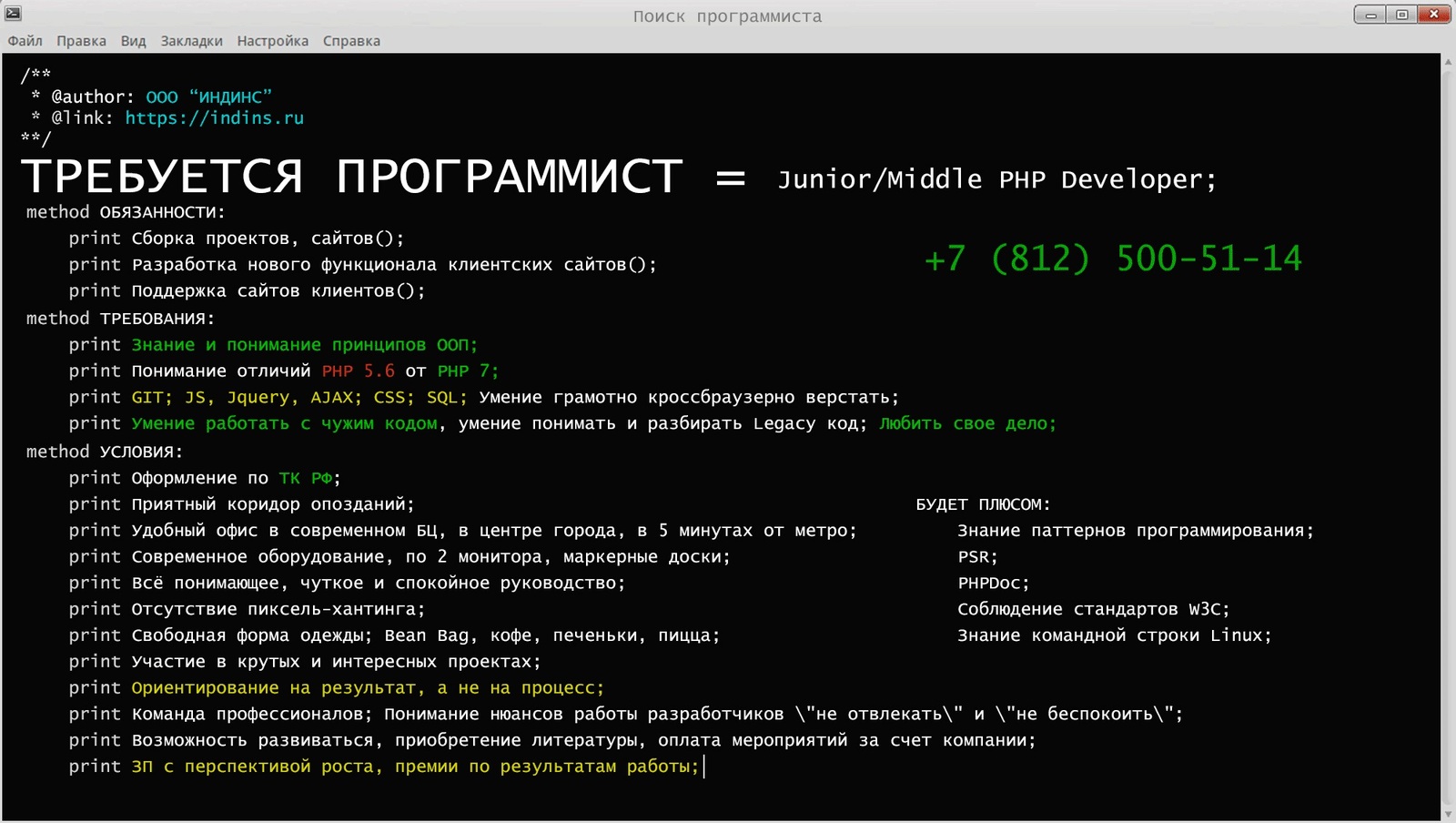Viewport: 1456px width, 823px height.
Task: Click Приятный коридор опозданий line
Action: pos(241,504)
